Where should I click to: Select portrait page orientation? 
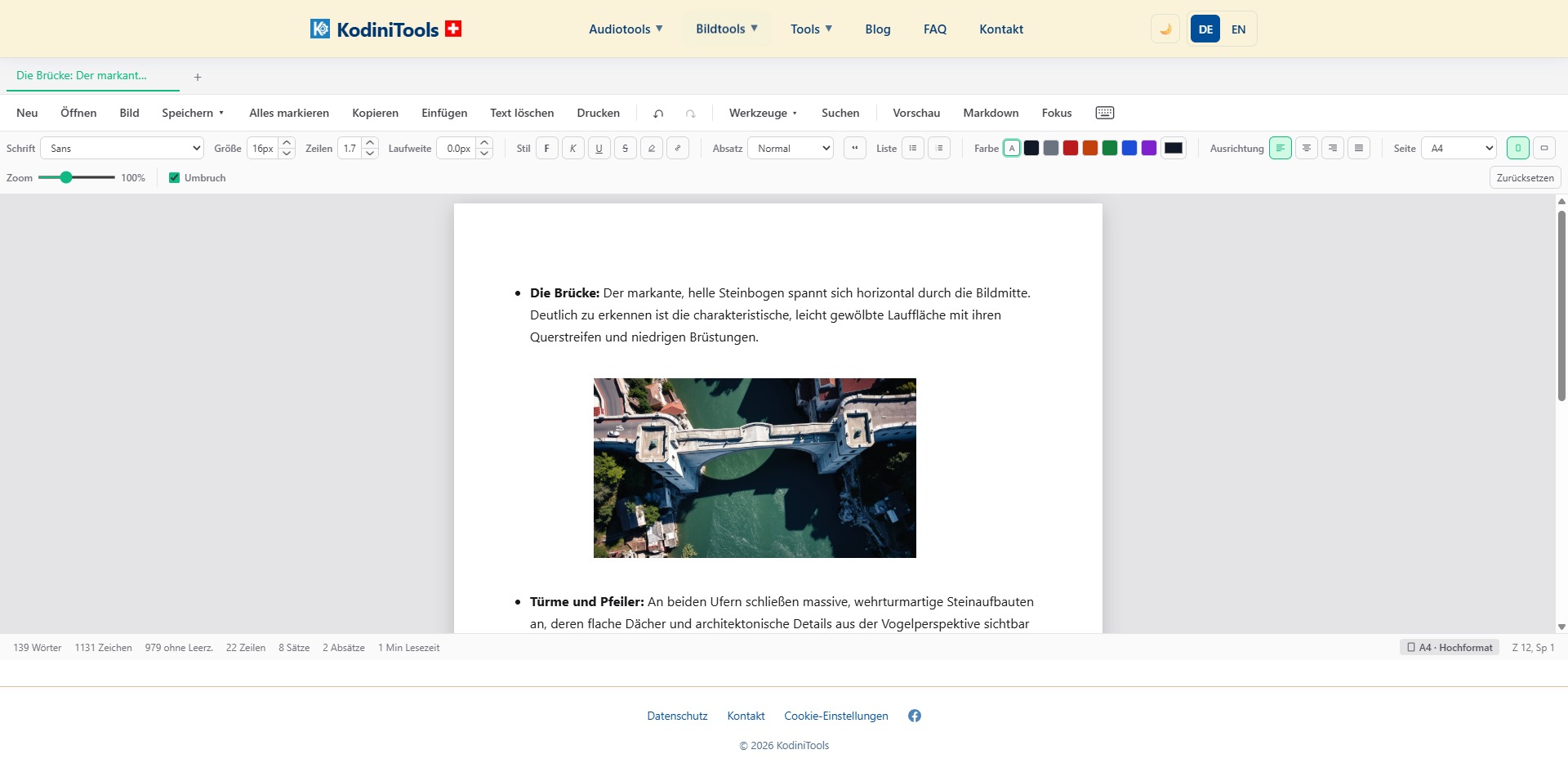coord(1517,148)
